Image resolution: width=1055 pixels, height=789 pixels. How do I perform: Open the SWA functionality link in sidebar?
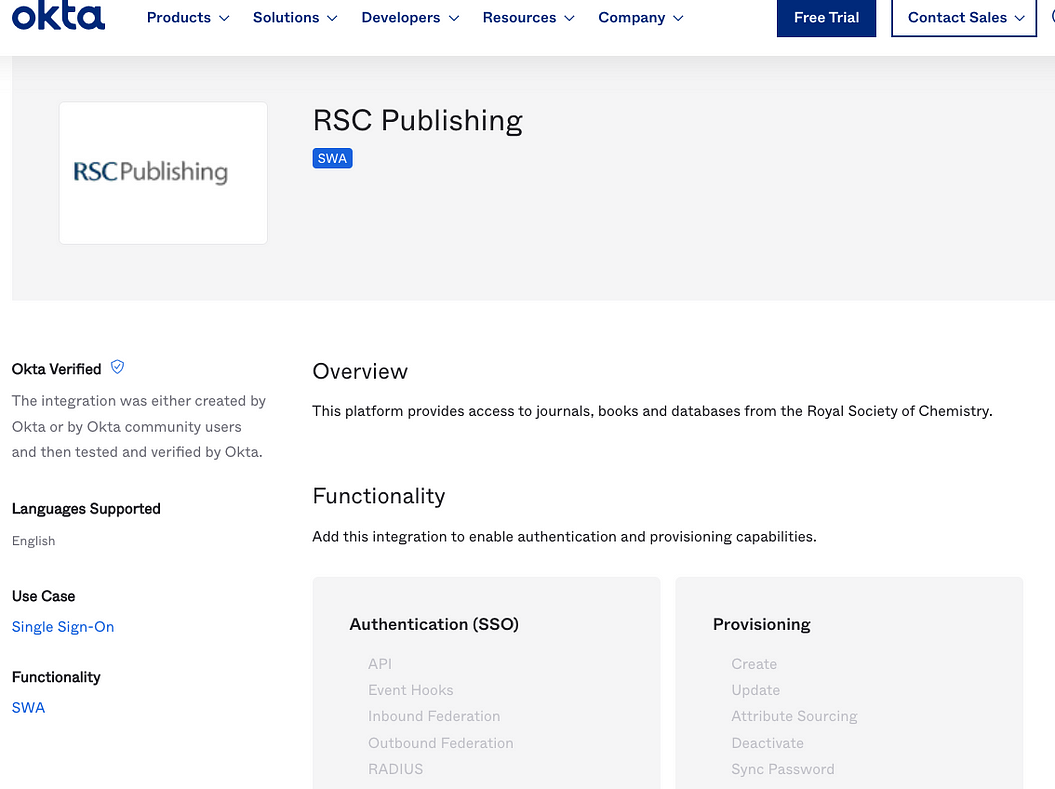(x=28, y=708)
